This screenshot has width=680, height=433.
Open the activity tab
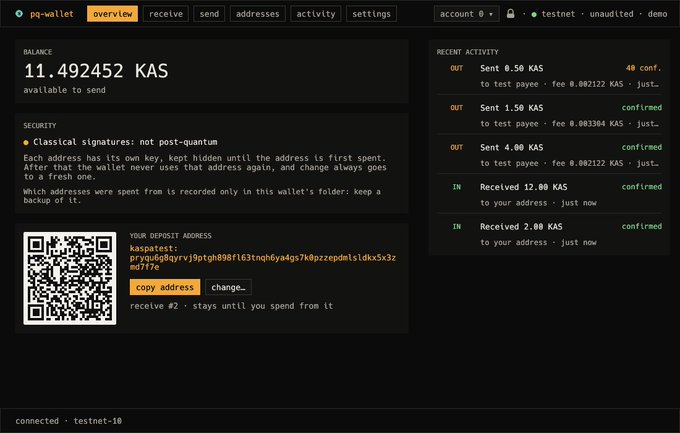[x=316, y=14]
